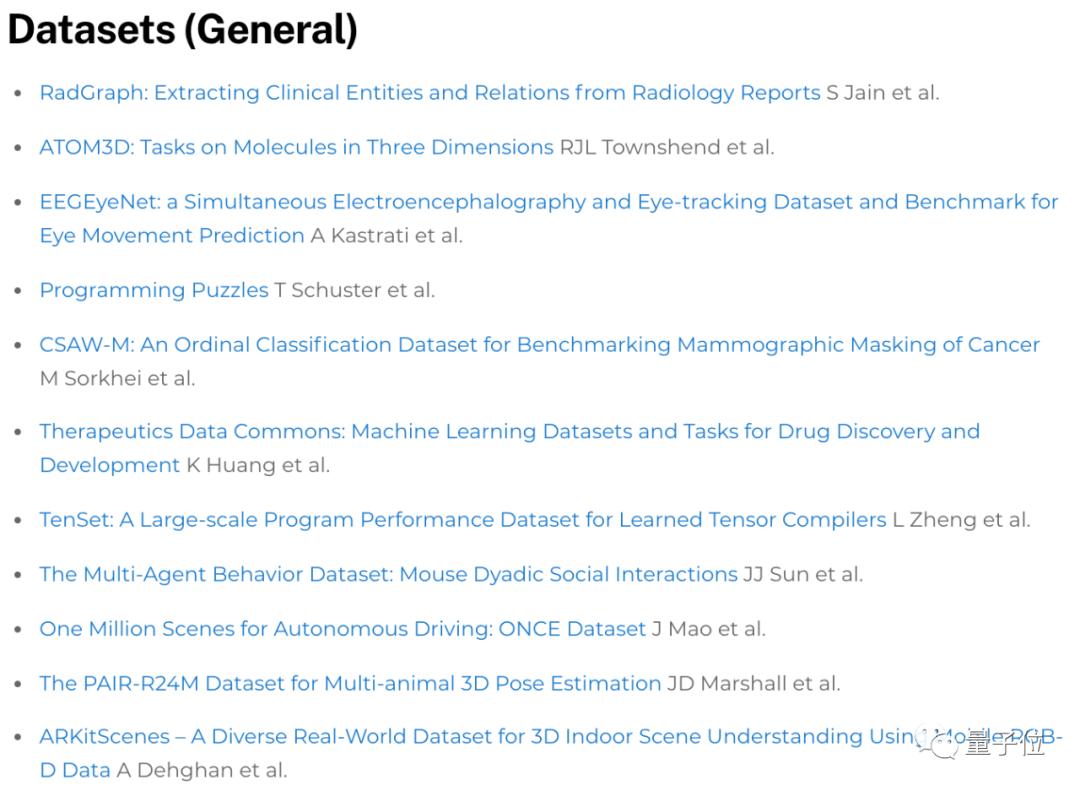Click the RJL Townshend et al. author text

click(667, 147)
